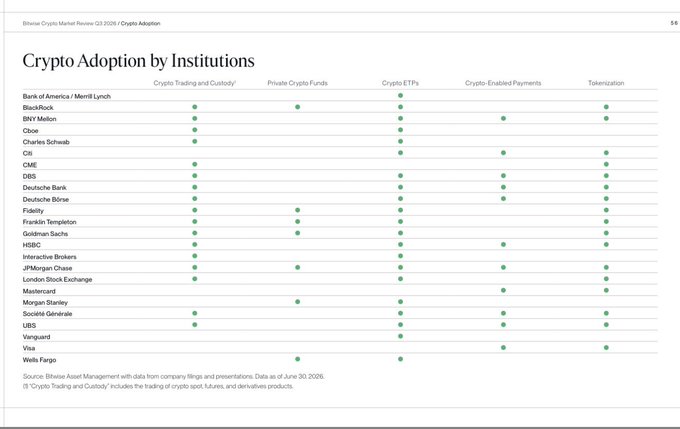Select the 'Wells Fargo' row label
The image size is (680, 429).
[39, 360]
